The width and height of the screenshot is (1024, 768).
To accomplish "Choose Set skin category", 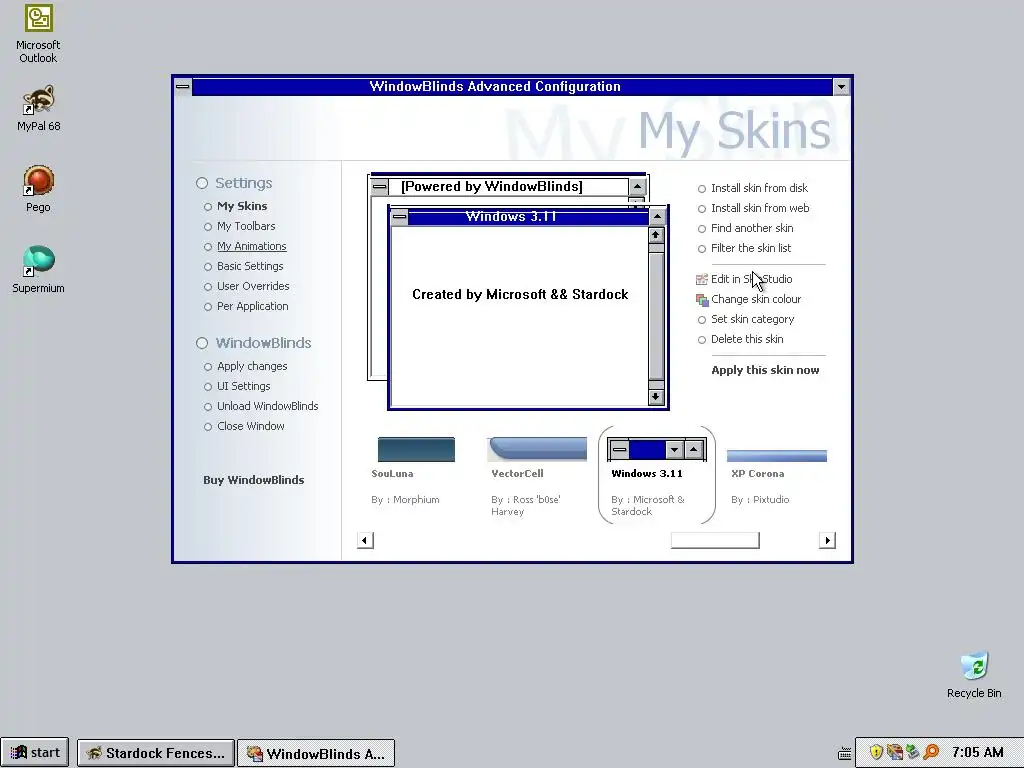I will pyautogui.click(x=752, y=319).
